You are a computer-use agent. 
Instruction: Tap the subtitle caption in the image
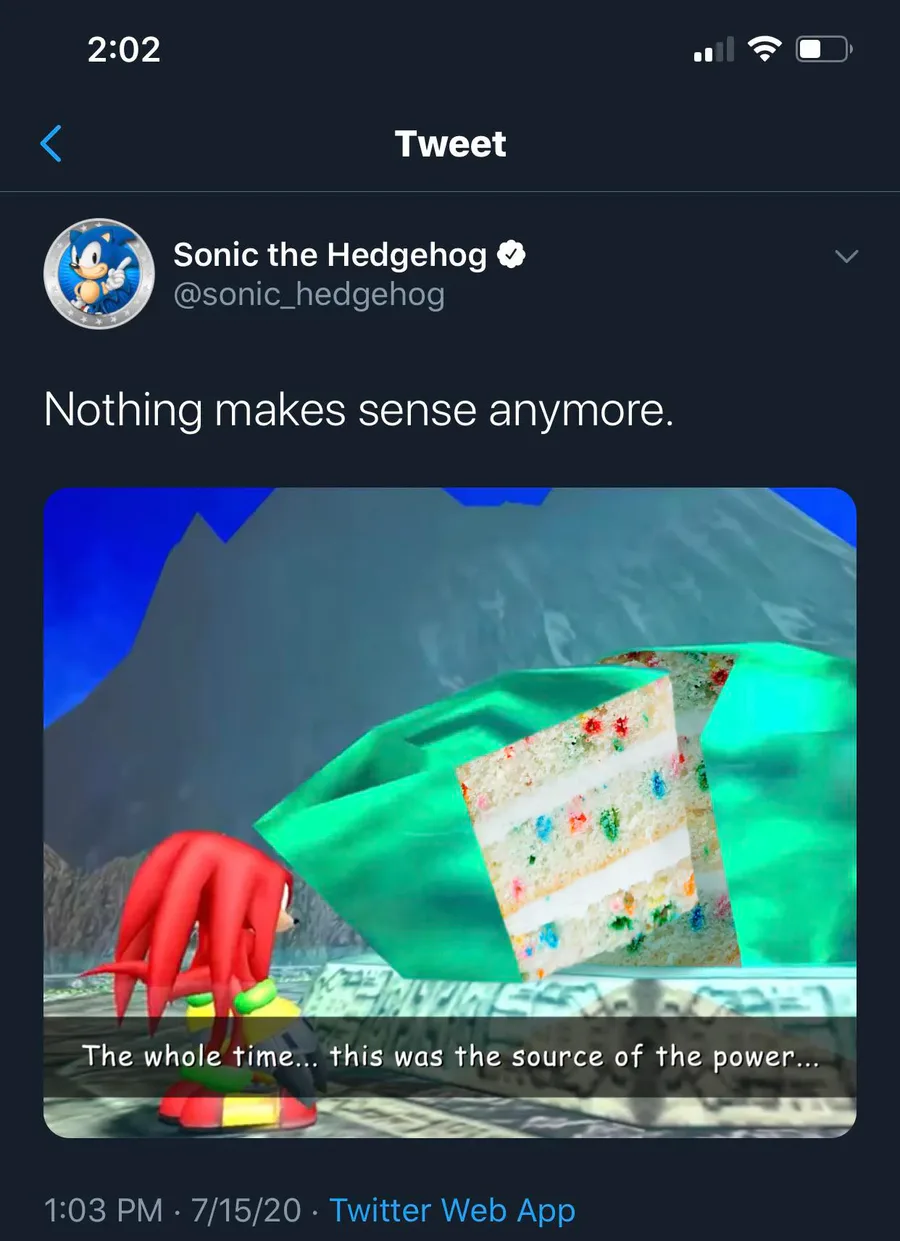pyautogui.click(x=450, y=1056)
